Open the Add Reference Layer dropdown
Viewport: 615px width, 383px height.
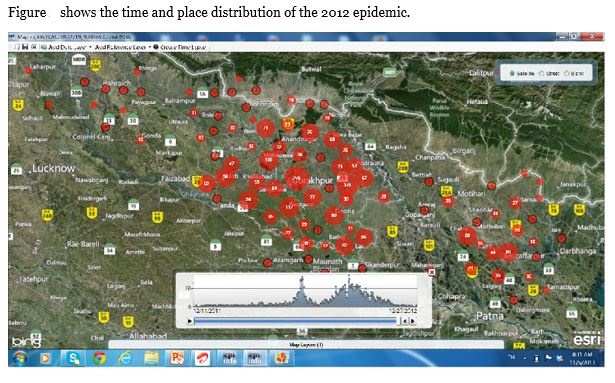tap(122, 47)
